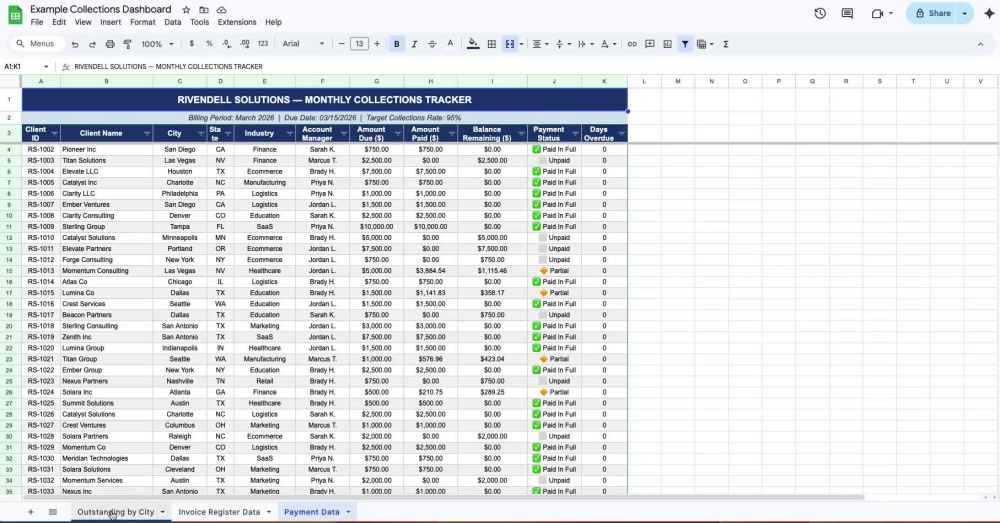Toggle the filter funnel button
The image size is (1000, 523).
pos(685,44)
